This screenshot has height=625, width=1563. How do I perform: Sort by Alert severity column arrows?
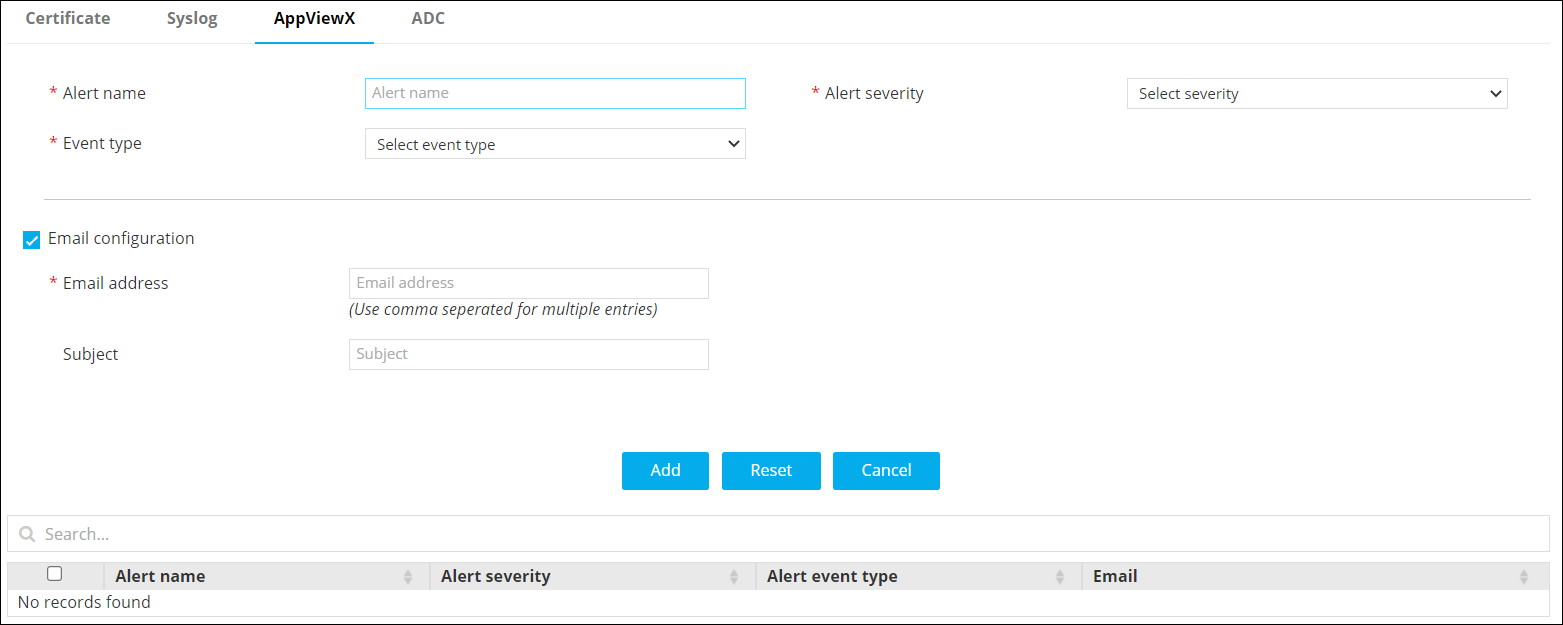tap(734, 577)
